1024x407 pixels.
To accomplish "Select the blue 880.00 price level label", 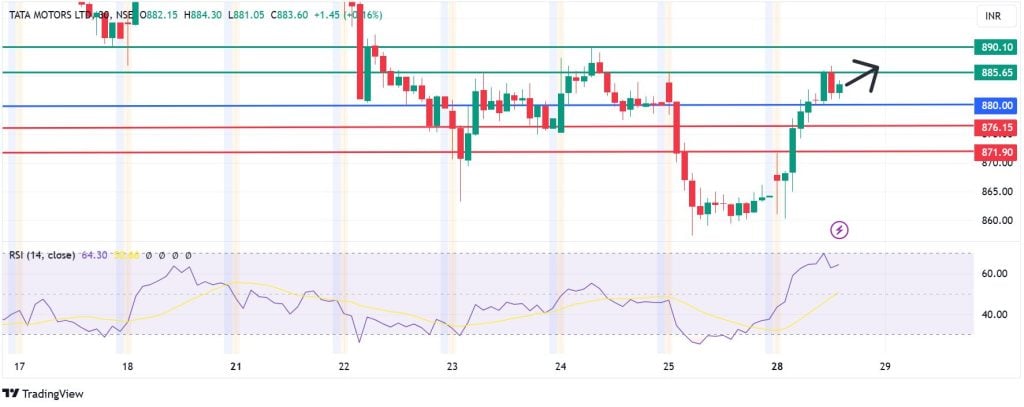I will coord(996,105).
